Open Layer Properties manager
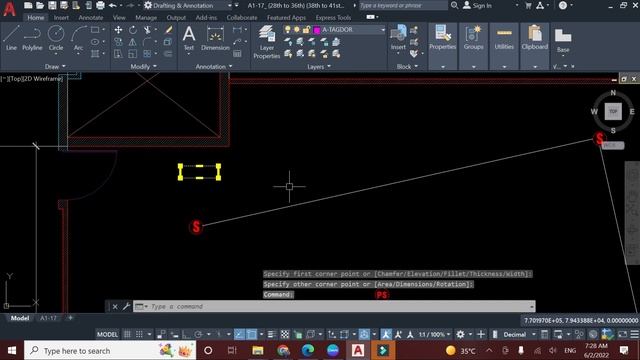The width and height of the screenshot is (640, 360). 267,42
